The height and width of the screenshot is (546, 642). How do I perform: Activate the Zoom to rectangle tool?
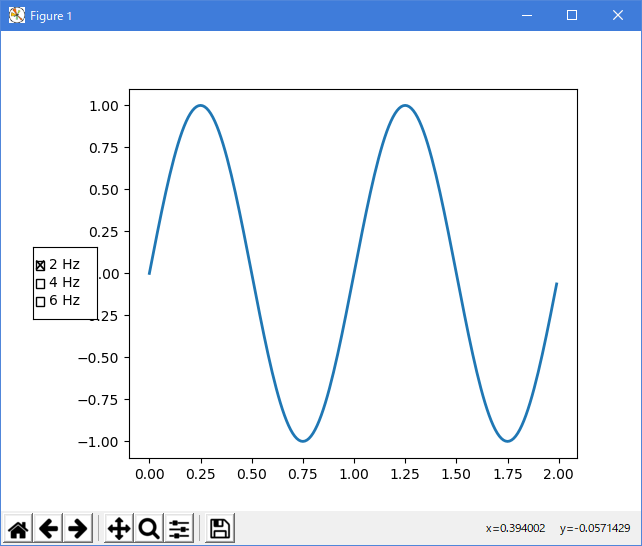coord(149,528)
